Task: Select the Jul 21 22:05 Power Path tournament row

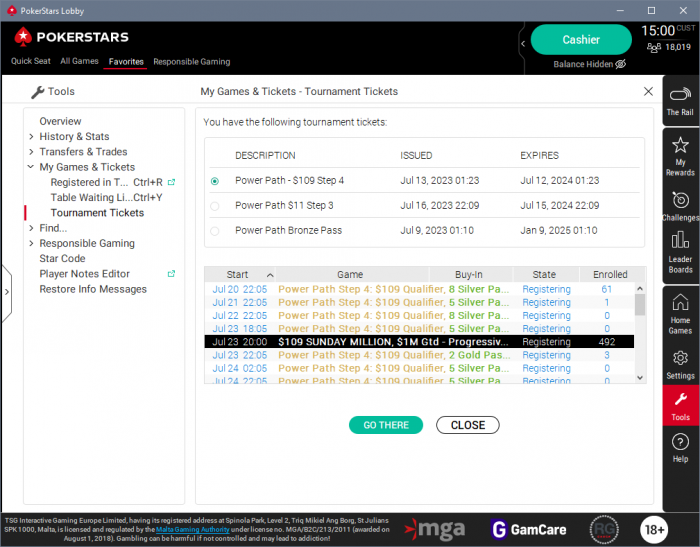Action: tap(419, 302)
